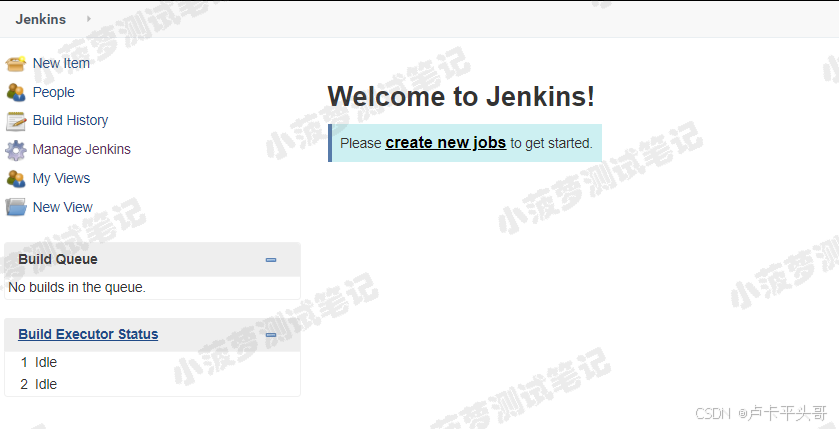Open the People link

pyautogui.click(x=54, y=92)
